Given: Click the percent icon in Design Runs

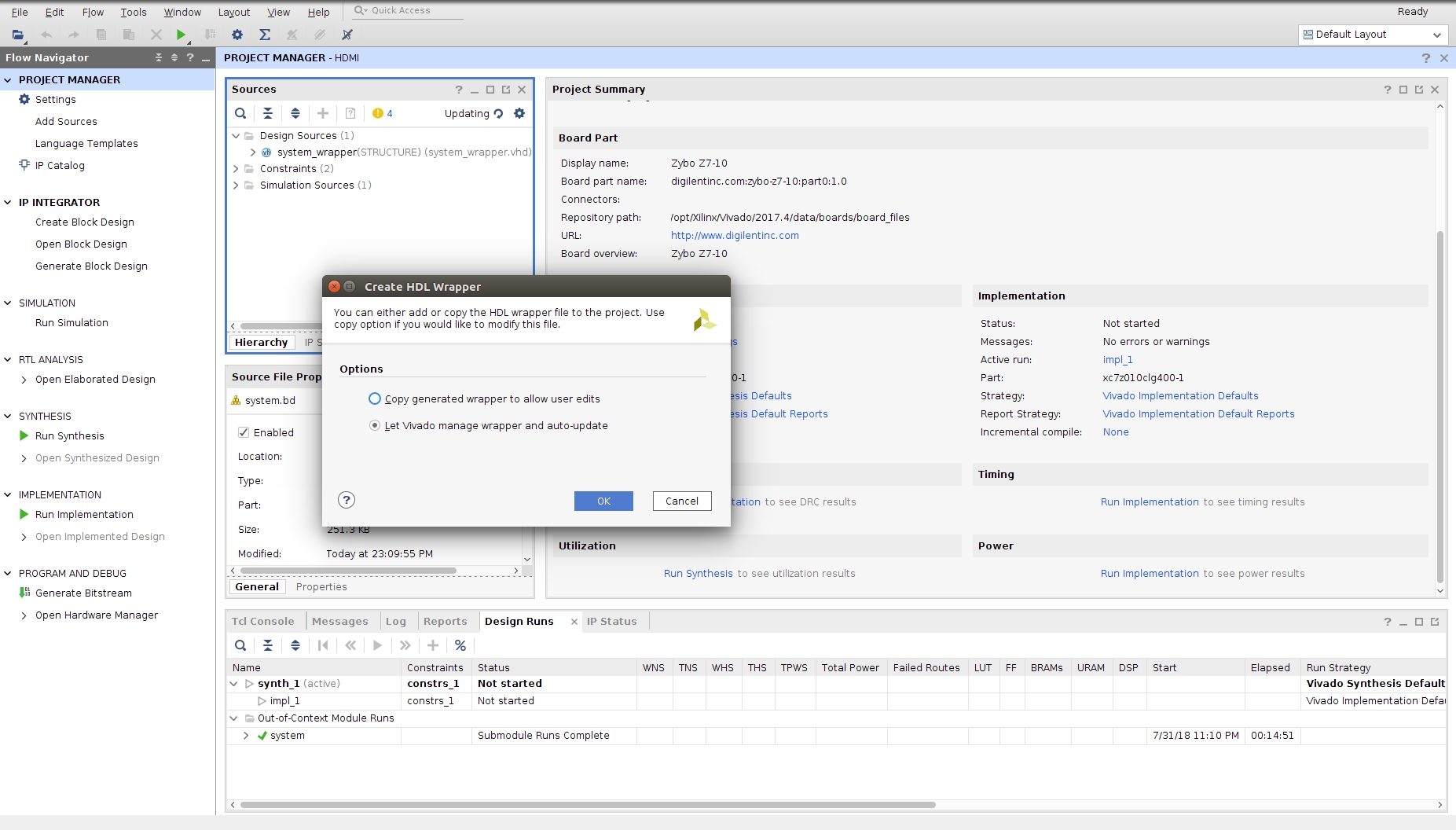Looking at the screenshot, I should tap(460, 645).
